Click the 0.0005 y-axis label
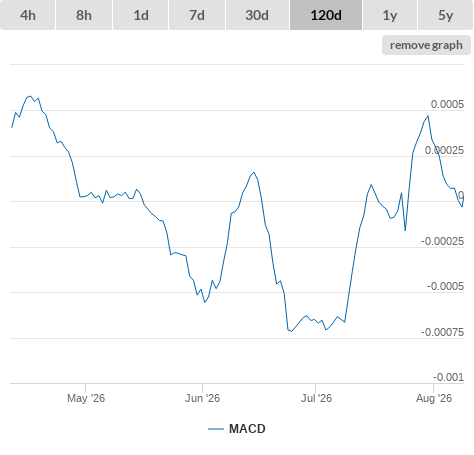The image size is (474, 455). click(x=447, y=104)
